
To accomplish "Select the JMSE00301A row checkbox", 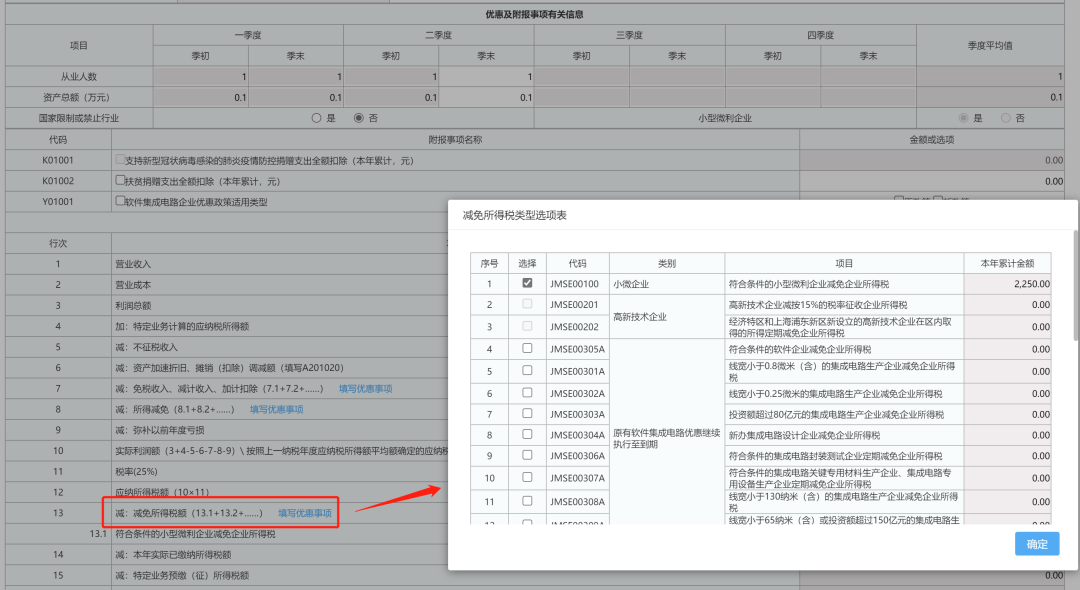I will pos(527,370).
